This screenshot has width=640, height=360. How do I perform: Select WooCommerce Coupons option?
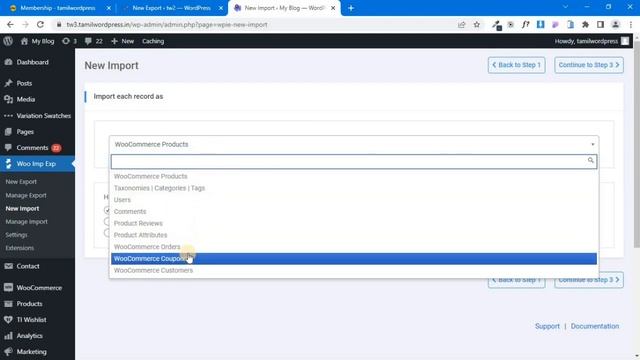pos(354,259)
